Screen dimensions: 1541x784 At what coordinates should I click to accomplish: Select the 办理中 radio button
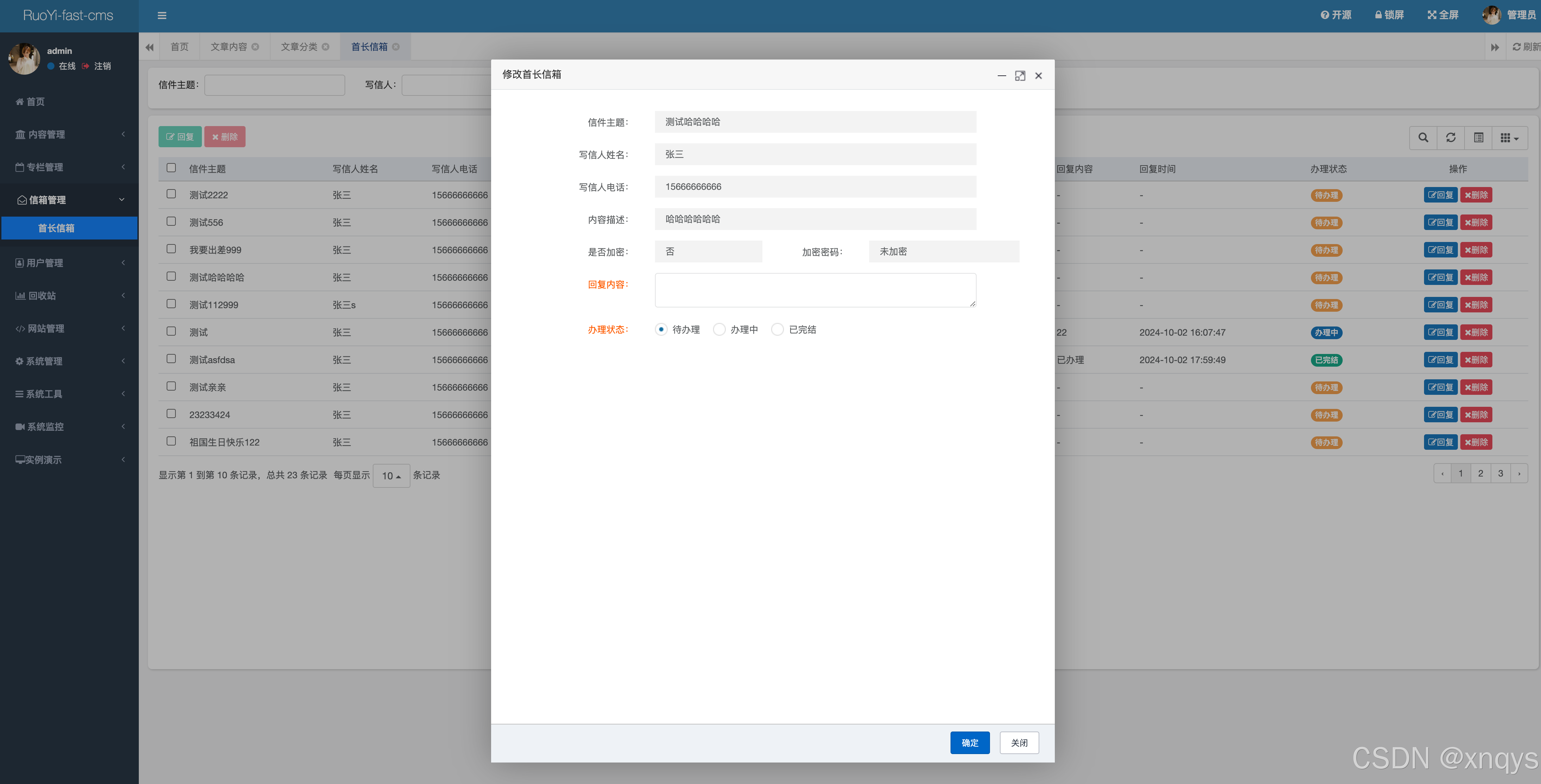coord(719,330)
